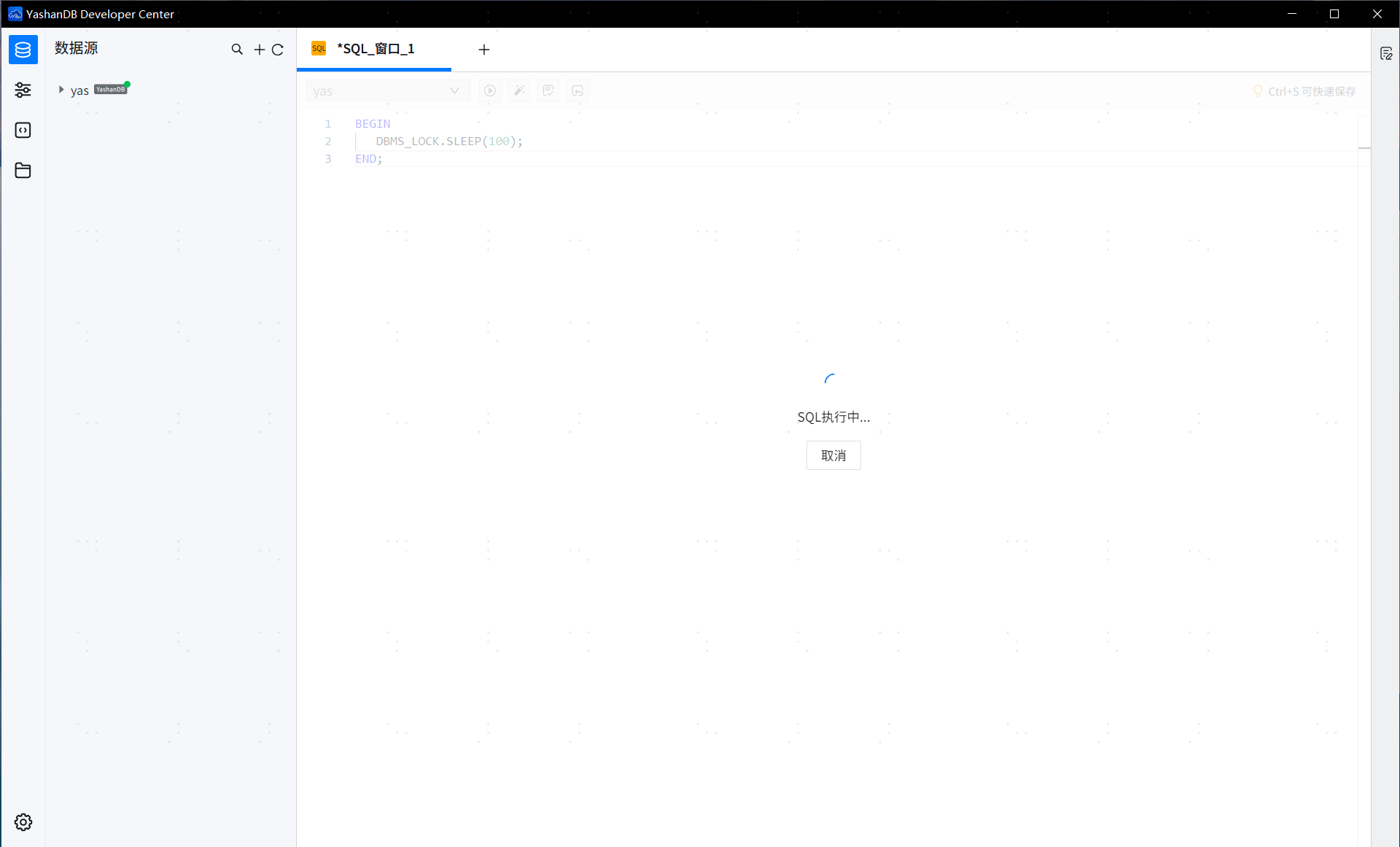Click the 数据源 panel heading
Image resolution: width=1400 pixels, height=847 pixels.
77,48
